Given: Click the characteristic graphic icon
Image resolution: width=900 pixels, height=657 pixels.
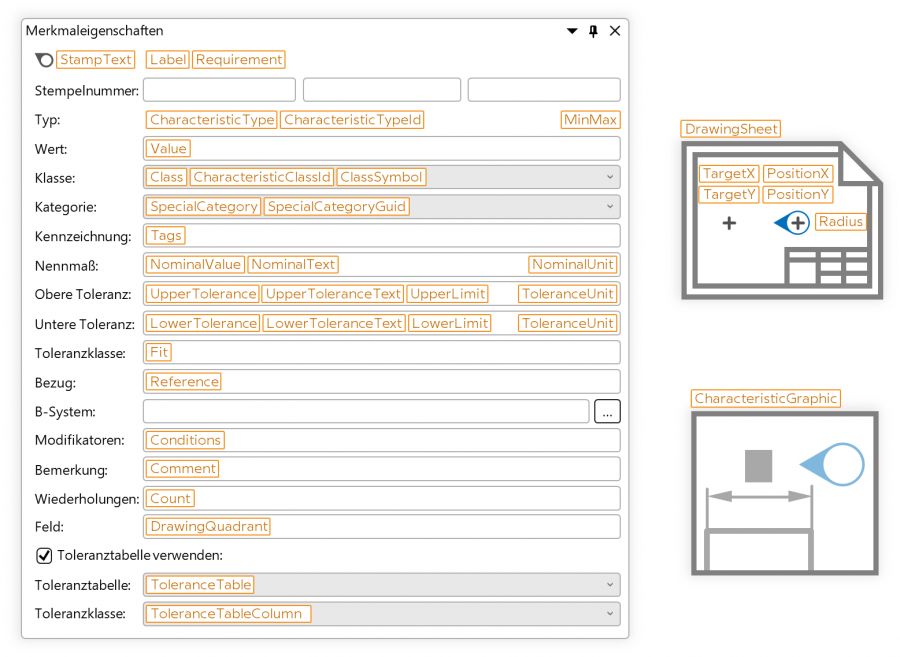Looking at the screenshot, I should (x=785, y=493).
